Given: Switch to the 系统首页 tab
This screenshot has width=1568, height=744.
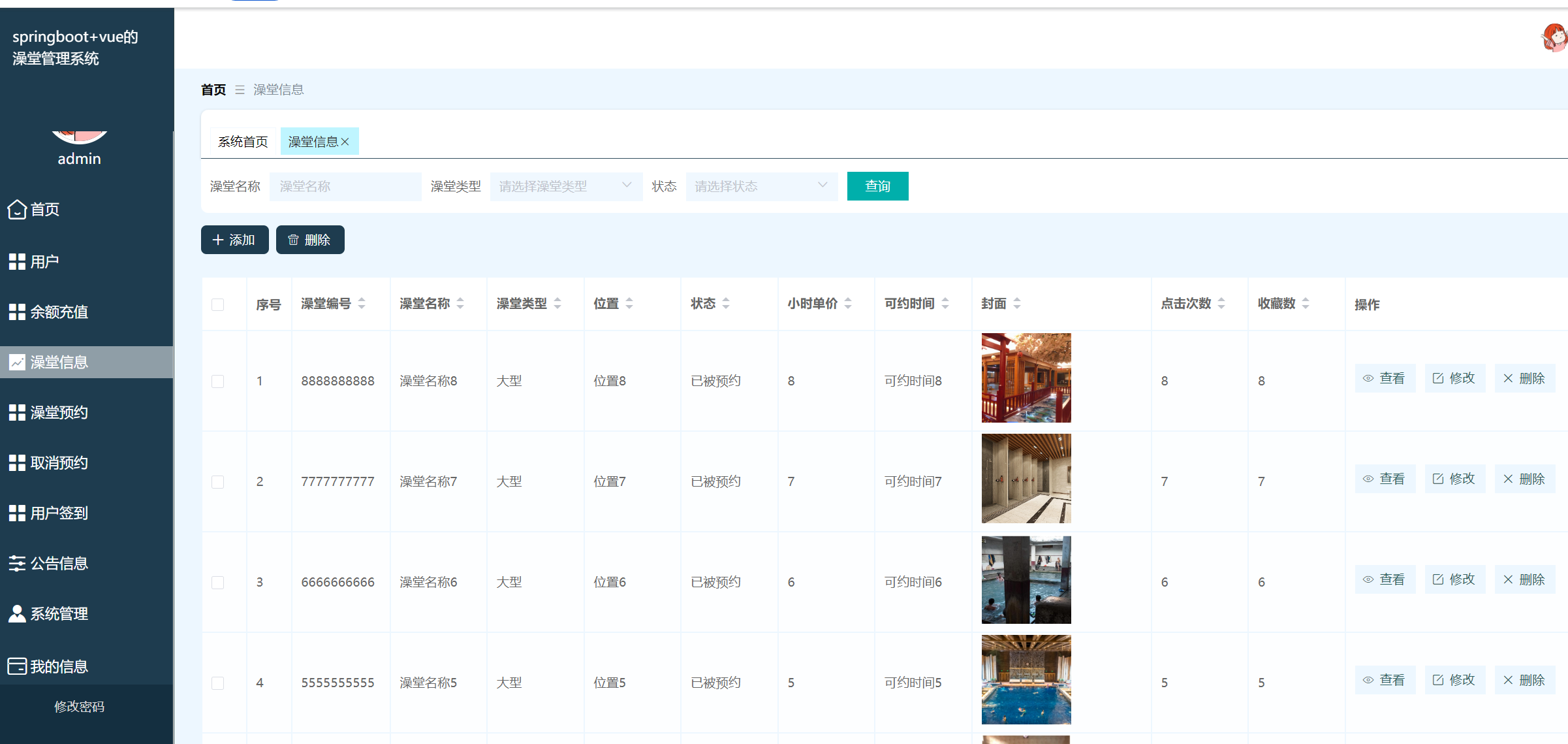Looking at the screenshot, I should click(242, 141).
